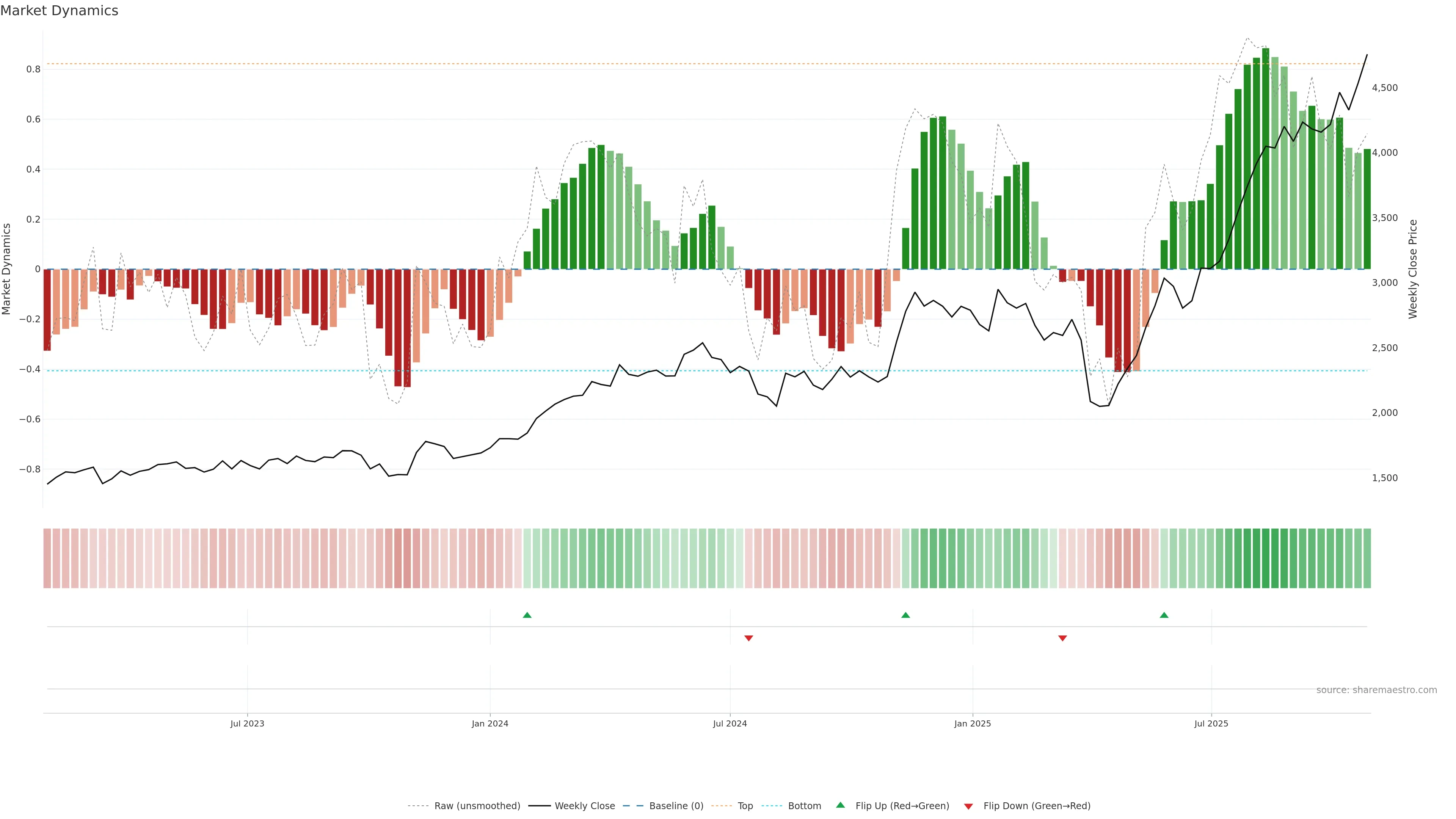Viewport: 1456px width, 819px height.
Task: Click the first green flip-up triangle marker
Action: tap(527, 615)
